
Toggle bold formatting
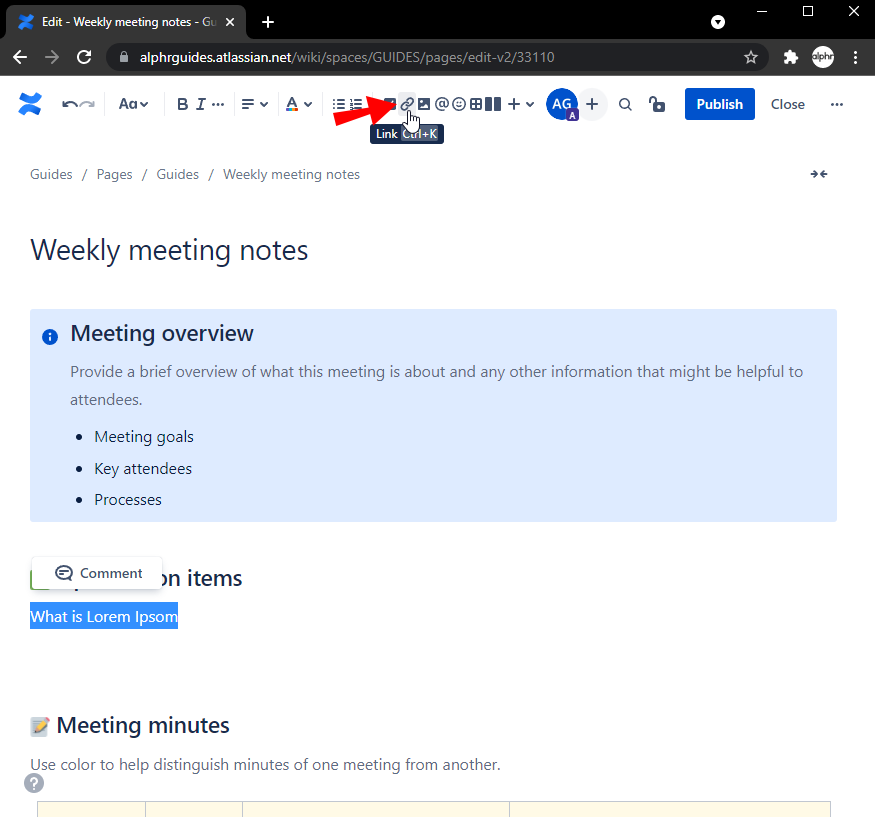tap(182, 104)
